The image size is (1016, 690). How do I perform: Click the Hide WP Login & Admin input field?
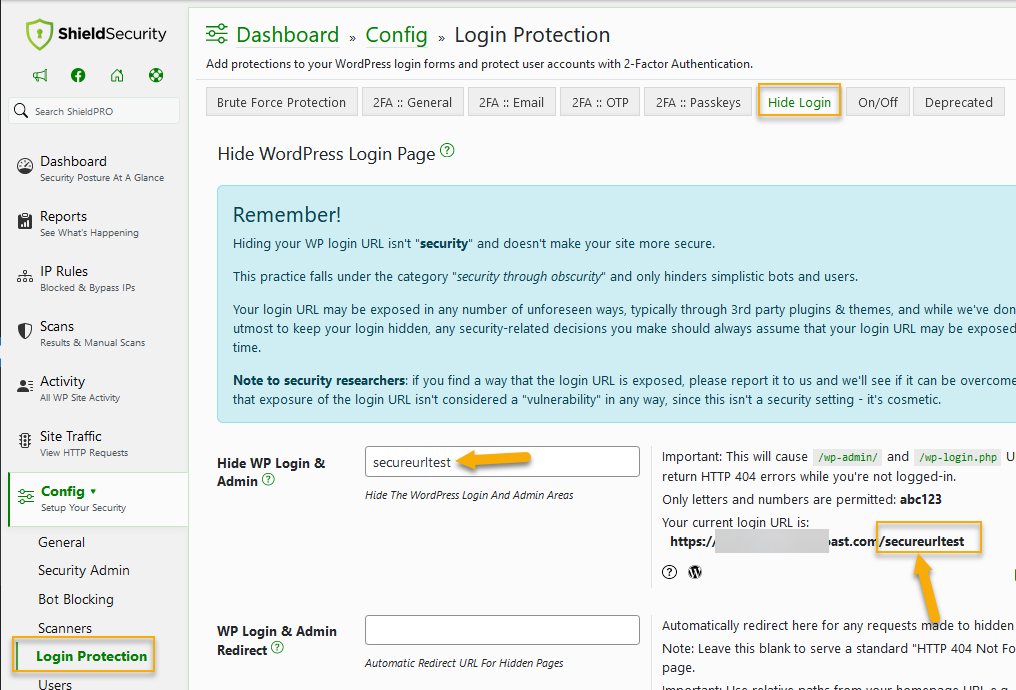502,461
